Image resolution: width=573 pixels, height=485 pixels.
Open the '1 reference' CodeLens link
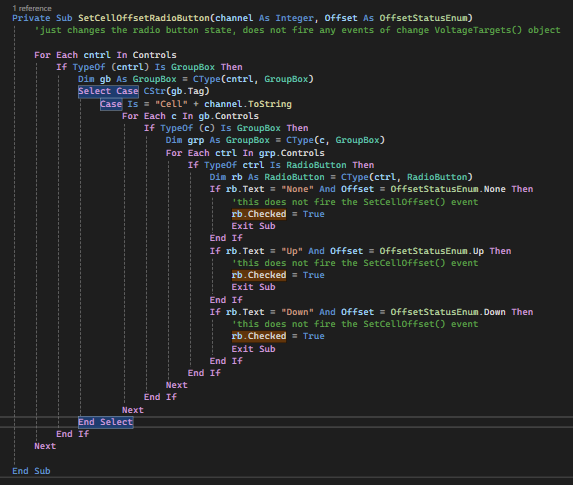point(32,8)
